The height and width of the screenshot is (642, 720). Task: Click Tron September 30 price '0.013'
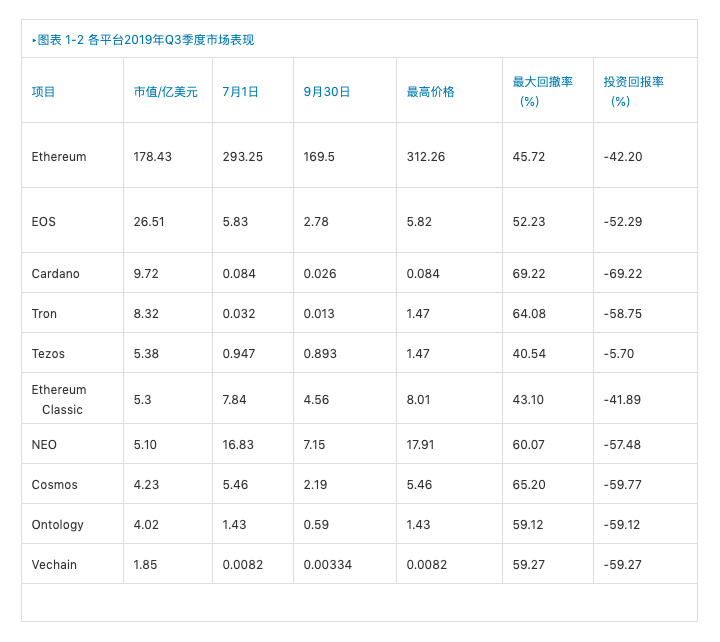tap(319, 314)
